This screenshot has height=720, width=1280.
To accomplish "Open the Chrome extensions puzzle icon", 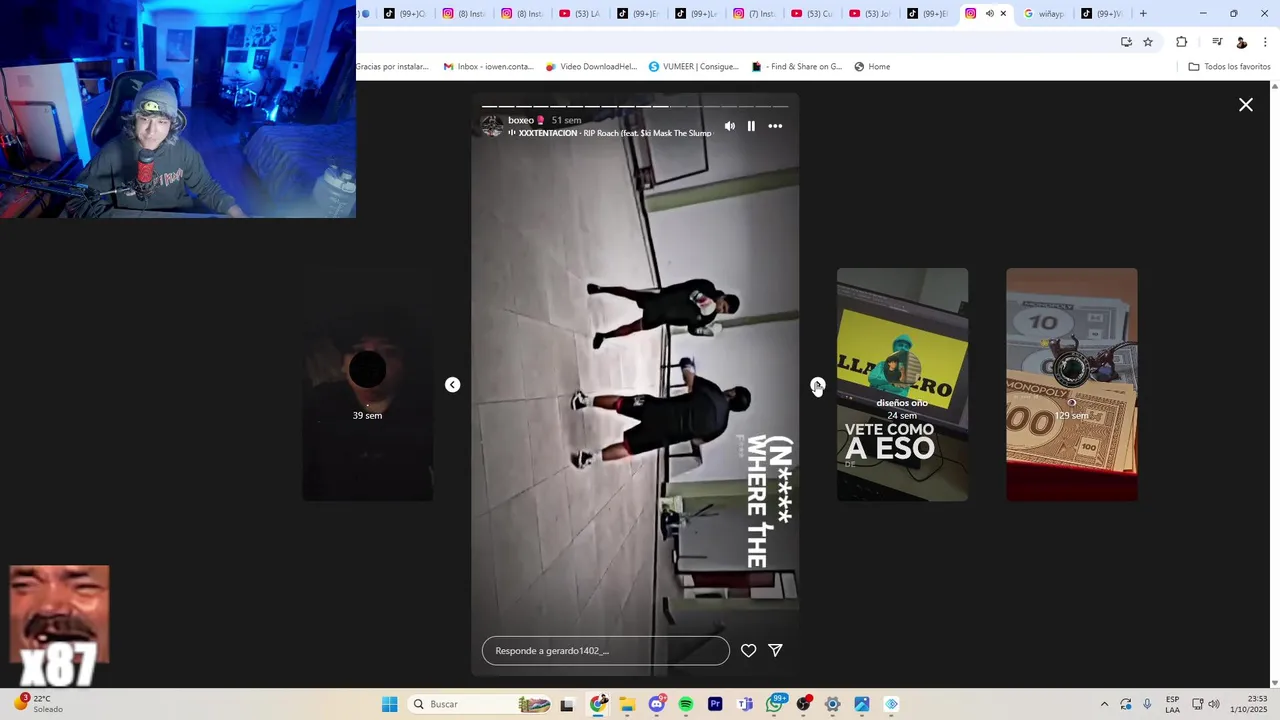I will [1182, 42].
